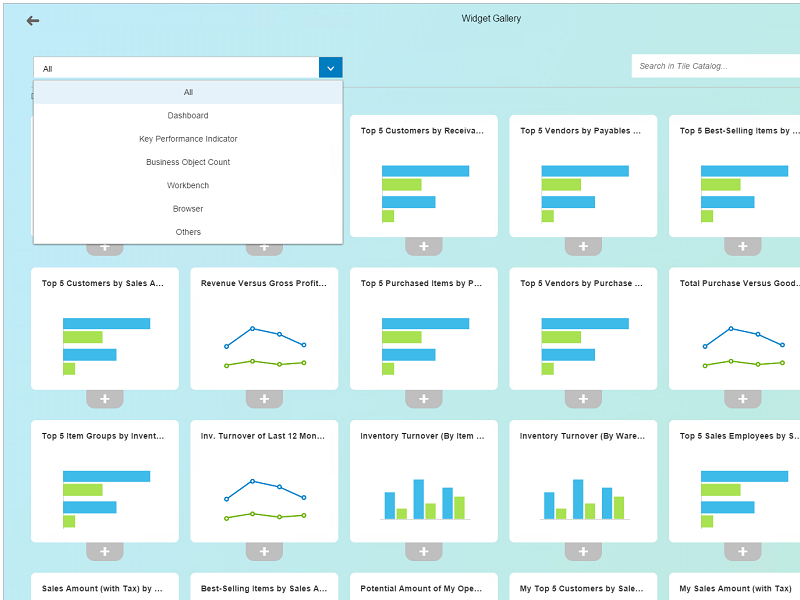Viewport: 800px width, 600px height.
Task: Select Inventory Turnover (By Warehouse) column chart
Action: click(x=583, y=481)
